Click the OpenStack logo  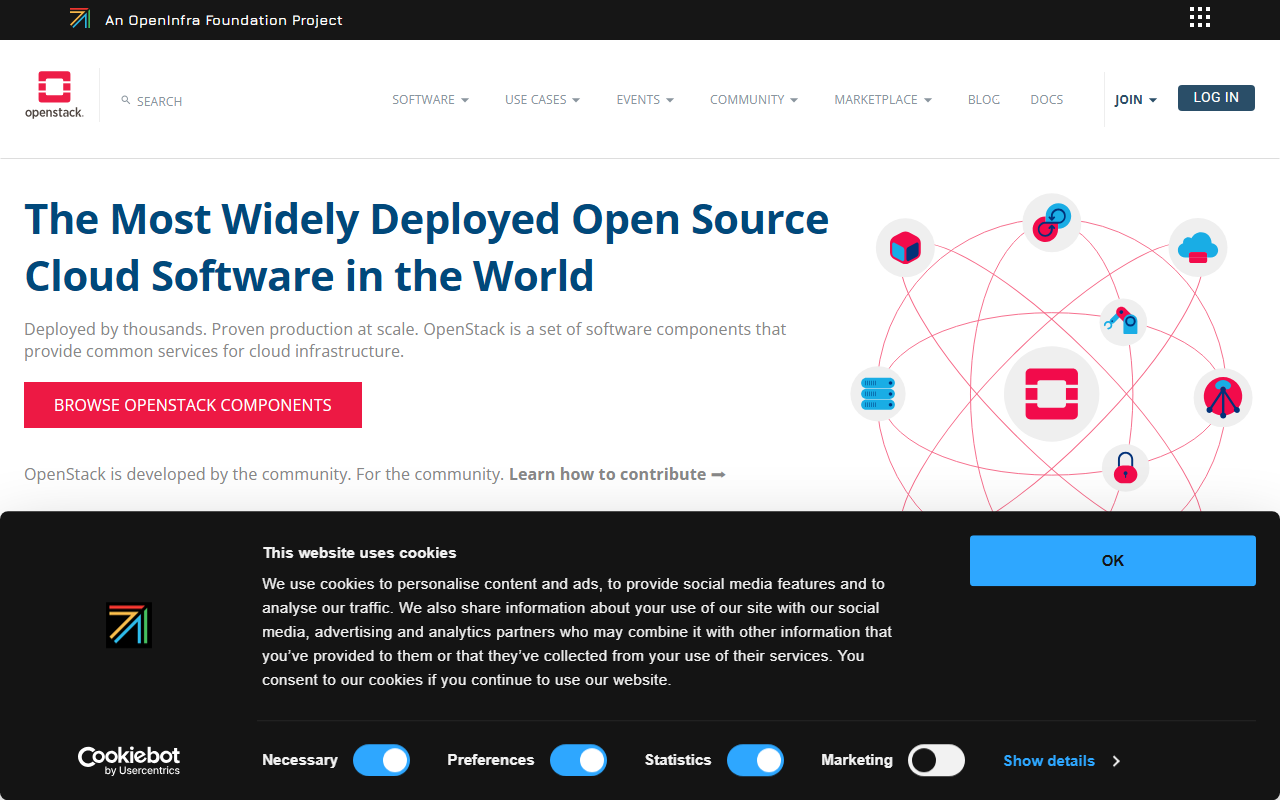tap(54, 95)
